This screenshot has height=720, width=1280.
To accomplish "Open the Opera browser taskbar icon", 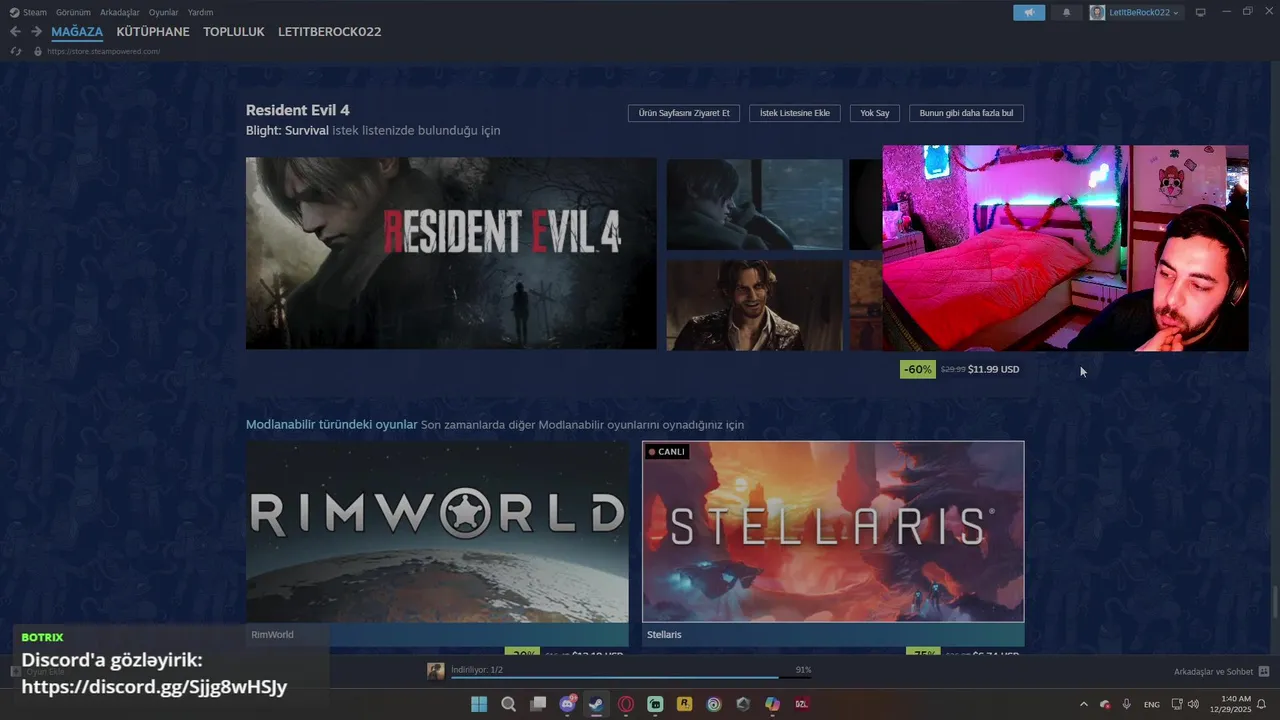I will click(626, 704).
